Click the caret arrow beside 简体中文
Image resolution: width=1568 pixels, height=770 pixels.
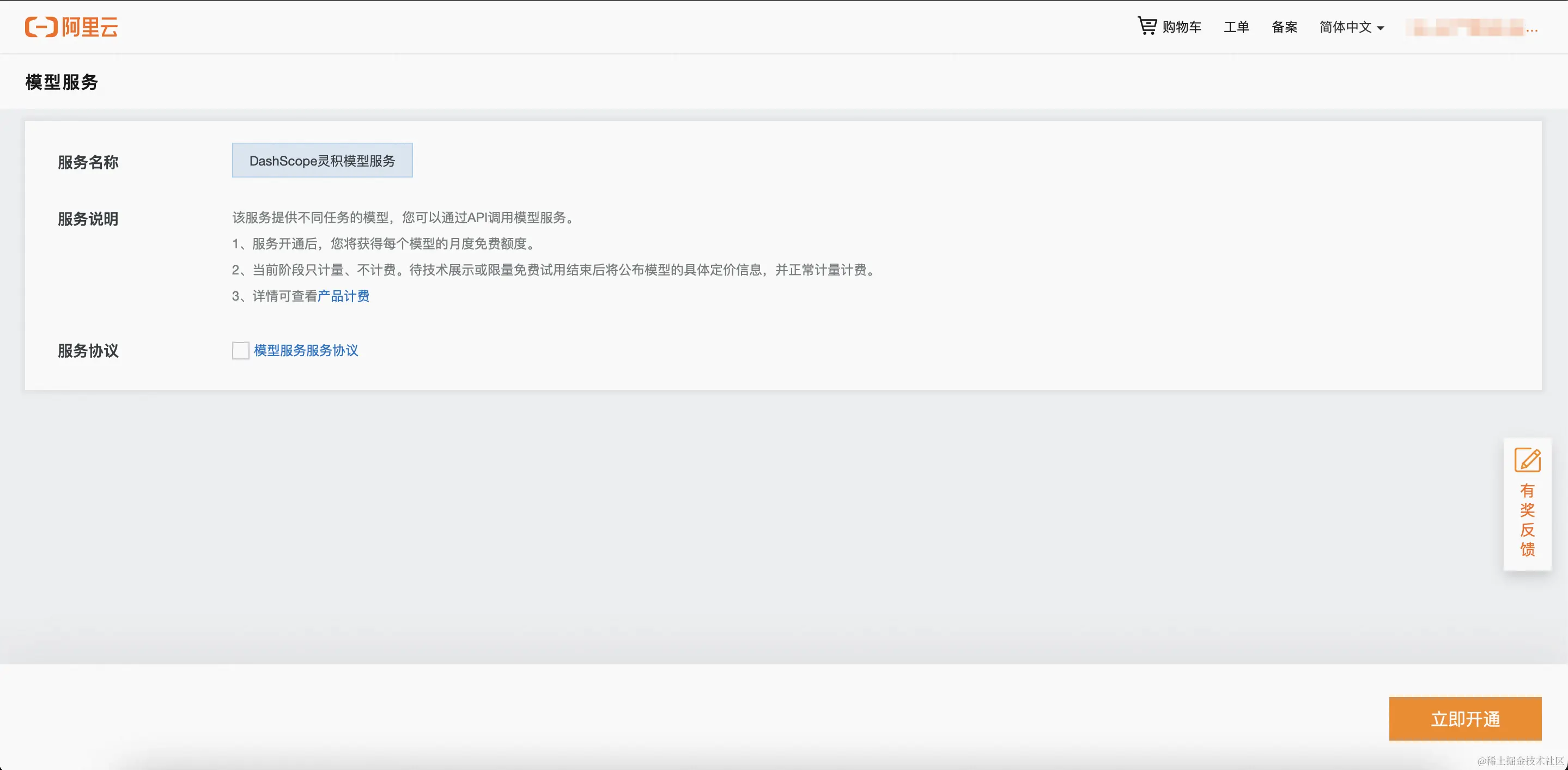point(1381,28)
